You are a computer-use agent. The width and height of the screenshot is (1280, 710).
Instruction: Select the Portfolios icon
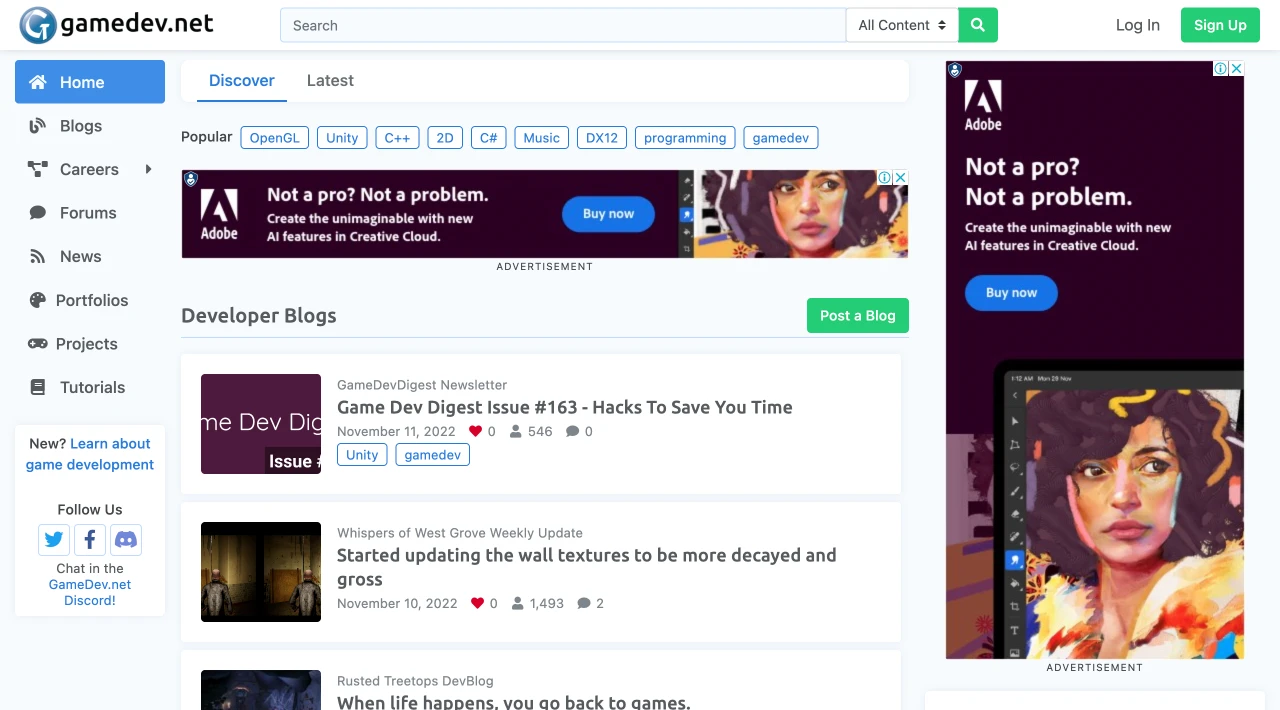click(x=36, y=300)
